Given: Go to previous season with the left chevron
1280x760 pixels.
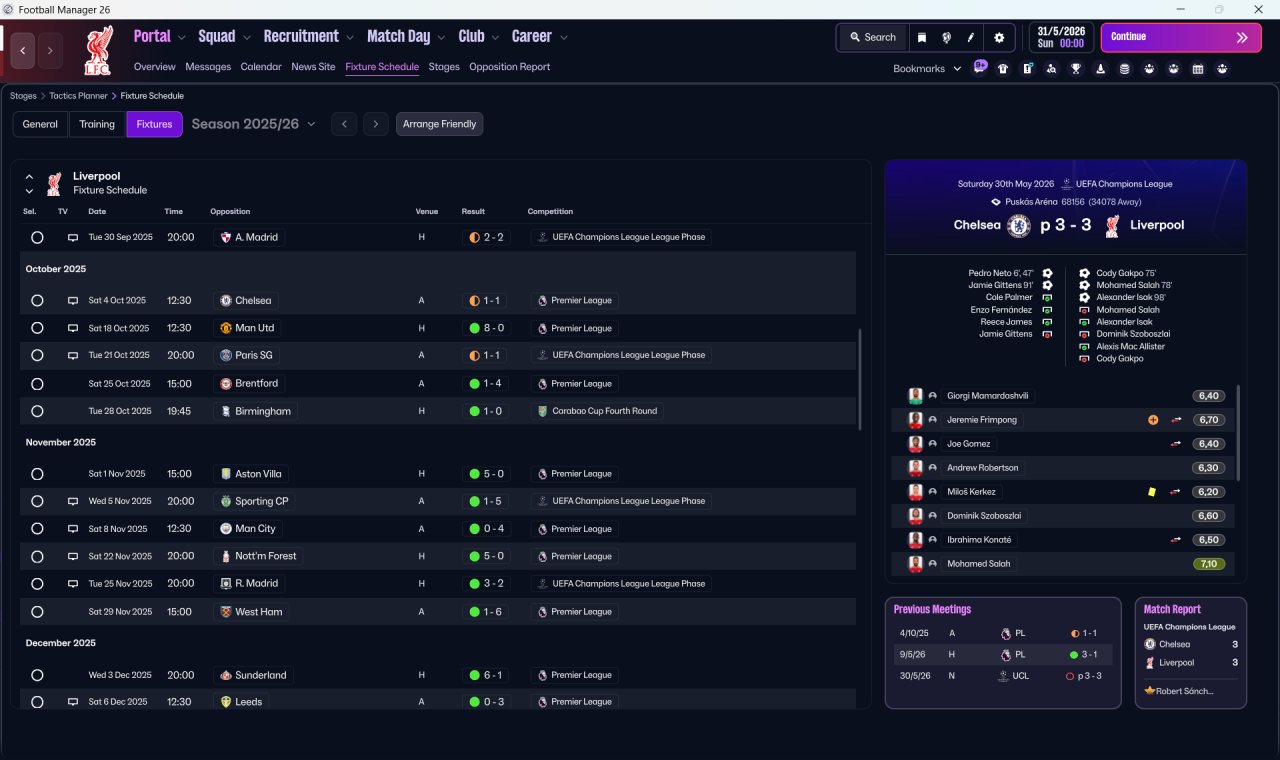Looking at the screenshot, I should 343,124.
